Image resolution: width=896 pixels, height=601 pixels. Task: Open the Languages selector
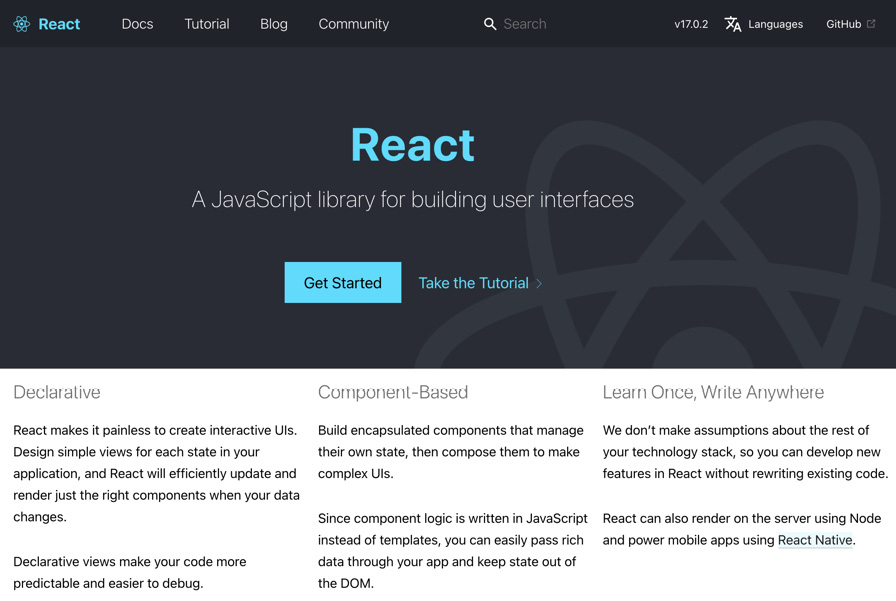pyautogui.click(x=775, y=24)
